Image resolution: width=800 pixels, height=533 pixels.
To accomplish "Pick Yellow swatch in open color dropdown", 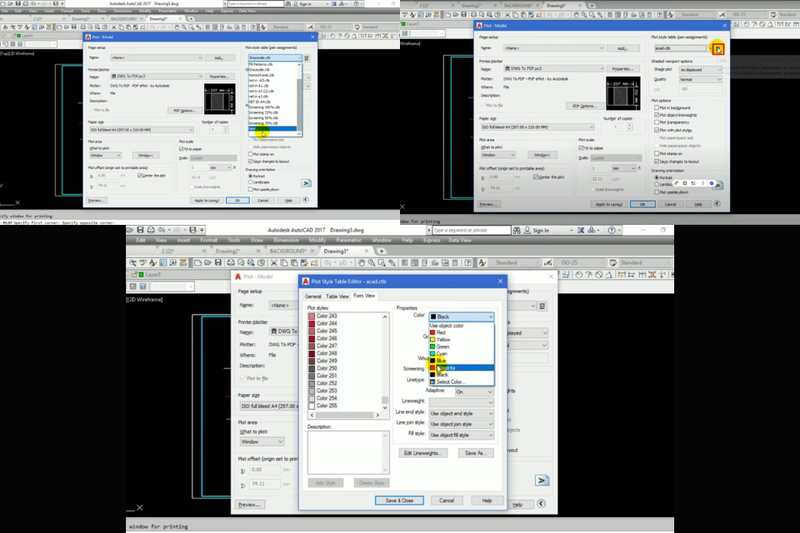I will click(432, 339).
